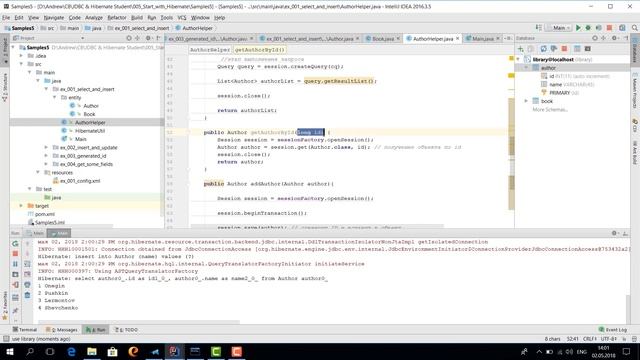Toggle the Favorites side tool window tab
640x360 pixels.
[x=4, y=305]
